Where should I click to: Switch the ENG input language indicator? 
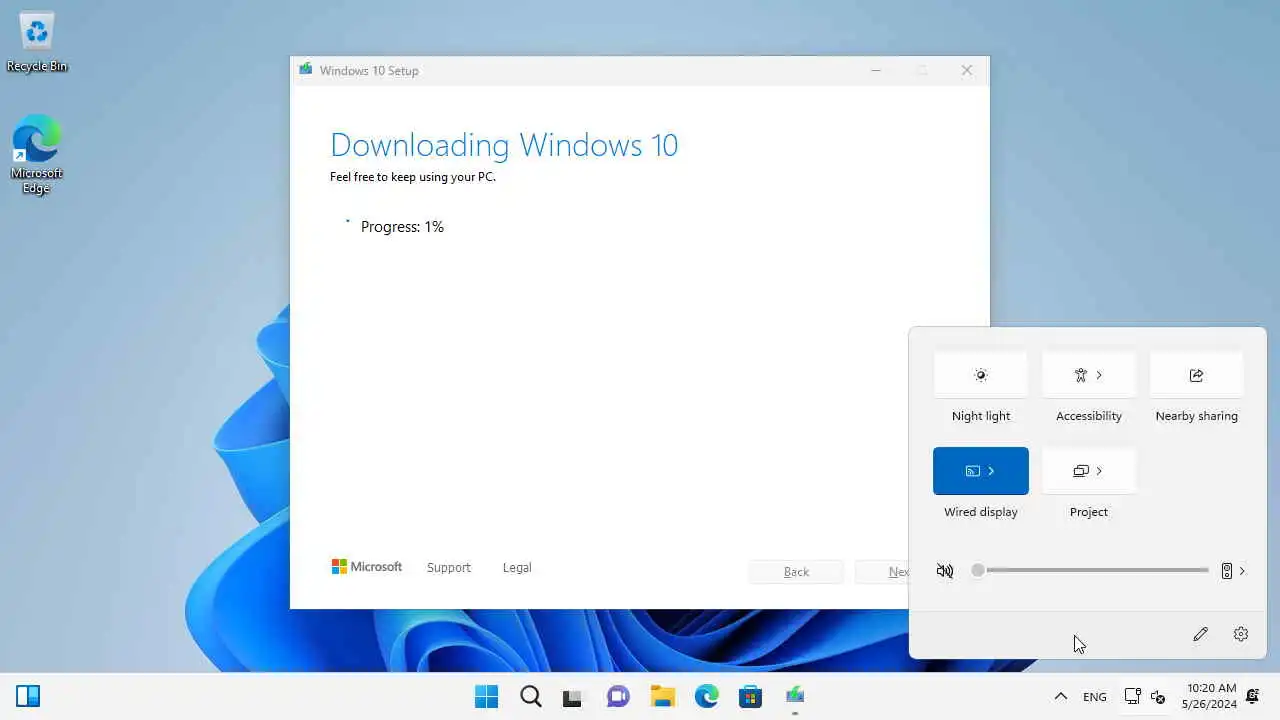pyautogui.click(x=1095, y=696)
